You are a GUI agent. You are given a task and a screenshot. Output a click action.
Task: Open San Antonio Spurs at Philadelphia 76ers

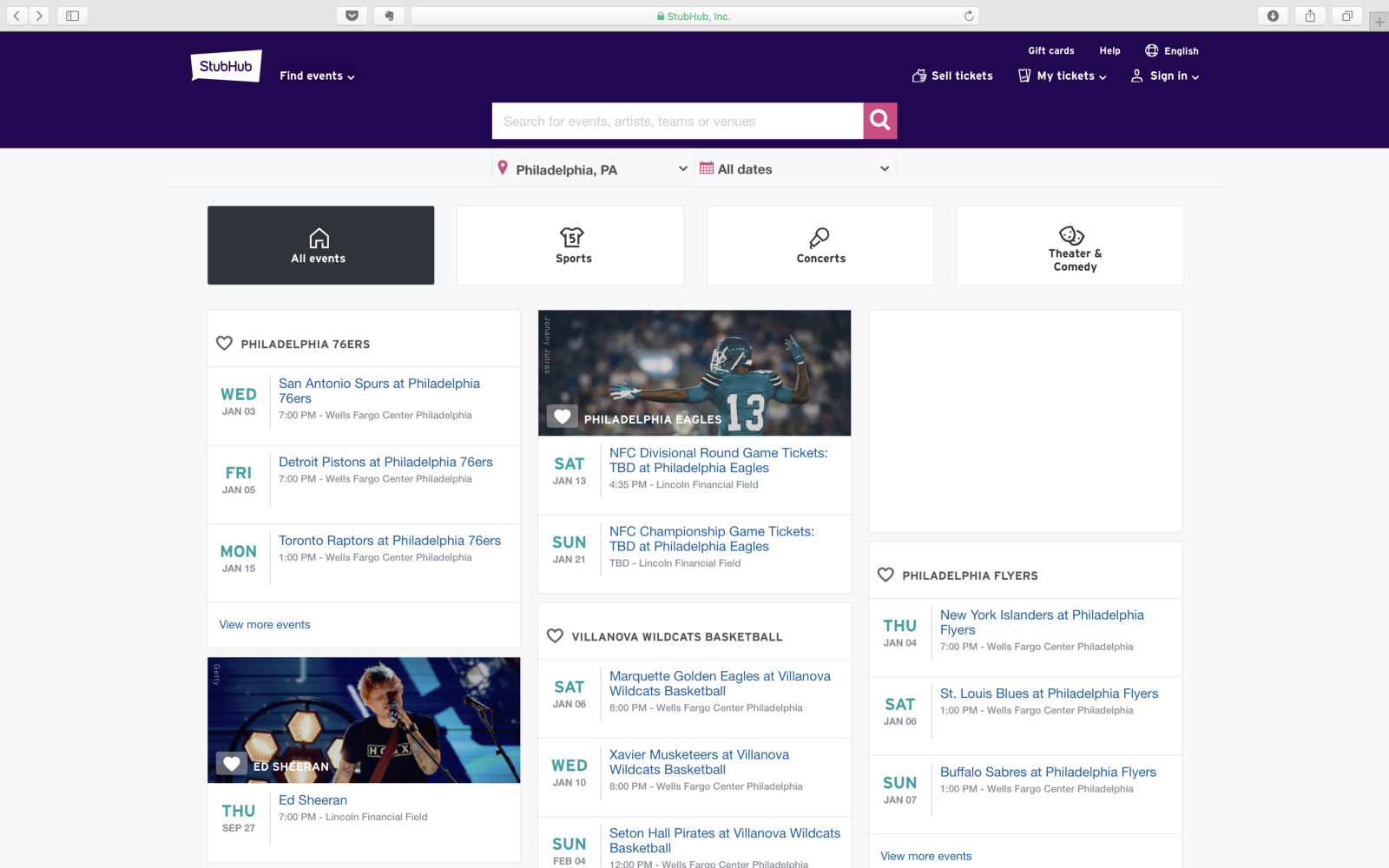pyautogui.click(x=379, y=391)
